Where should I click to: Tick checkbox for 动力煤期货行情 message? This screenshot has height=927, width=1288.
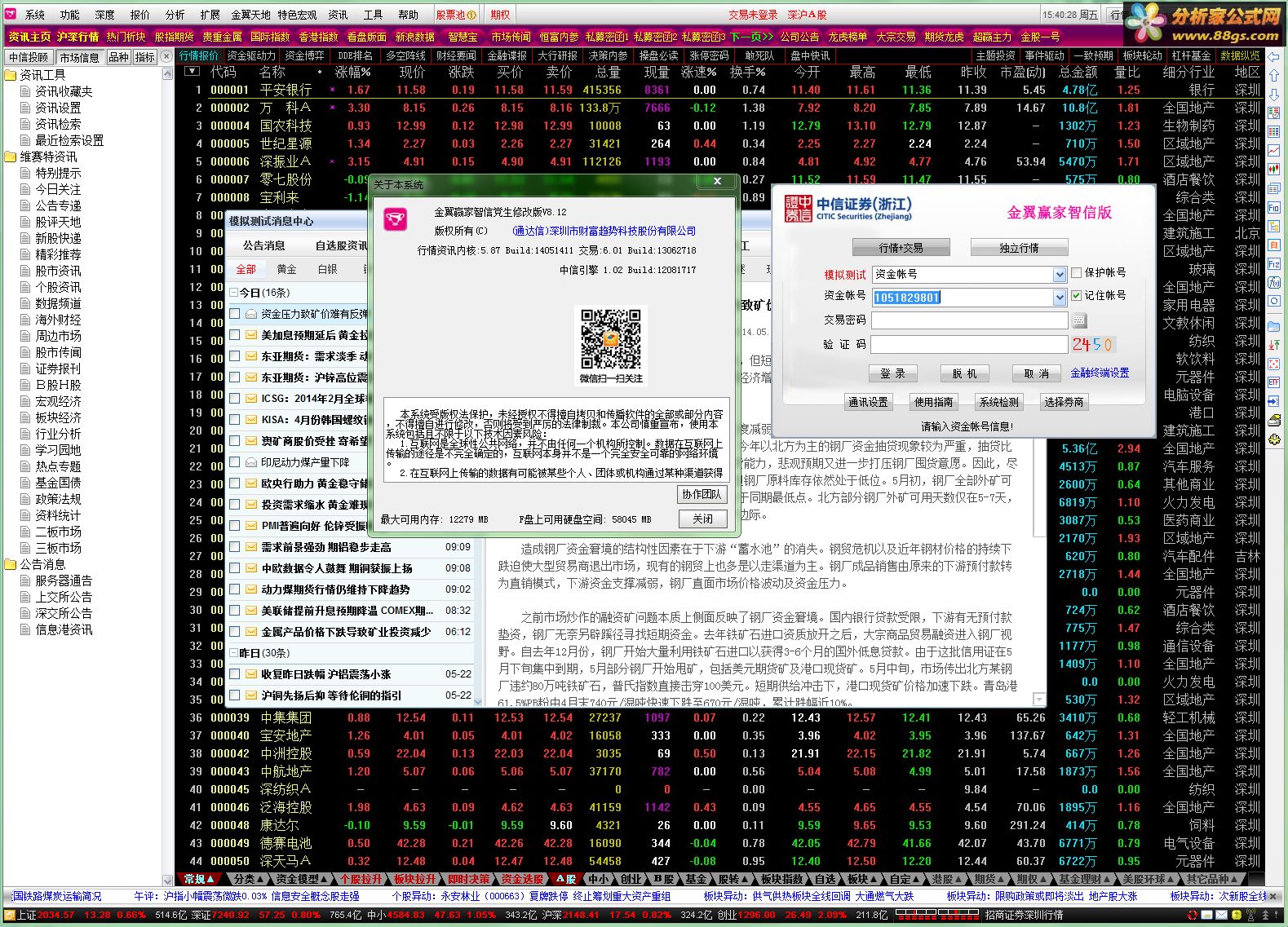pyautogui.click(x=235, y=589)
